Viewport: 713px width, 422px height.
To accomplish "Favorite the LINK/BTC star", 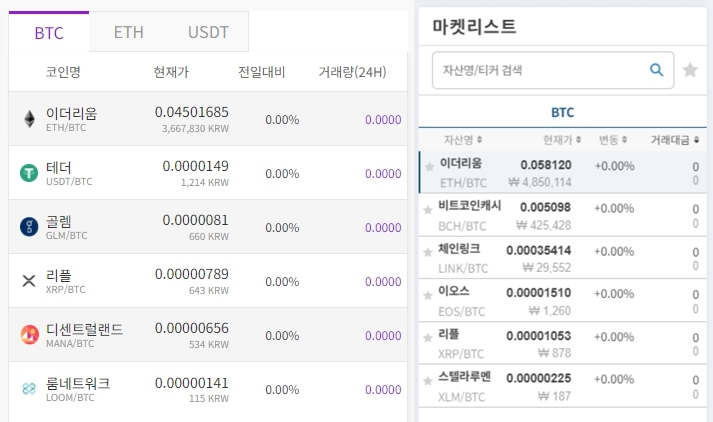I will [428, 252].
